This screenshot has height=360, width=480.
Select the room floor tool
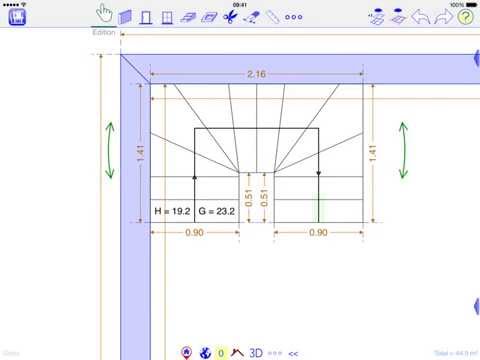[188, 17]
